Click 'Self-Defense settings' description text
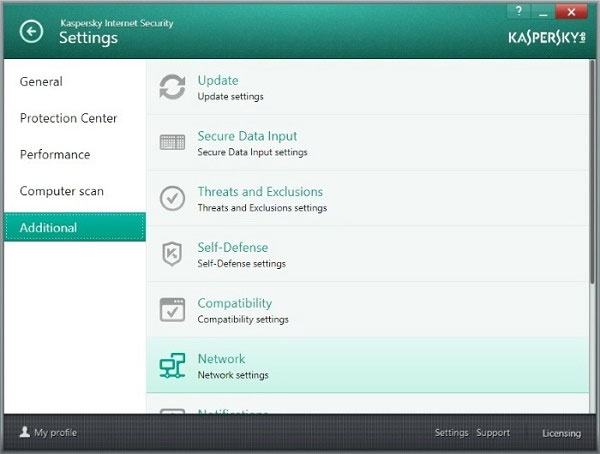Image resolution: width=600 pixels, height=454 pixels. (x=241, y=264)
